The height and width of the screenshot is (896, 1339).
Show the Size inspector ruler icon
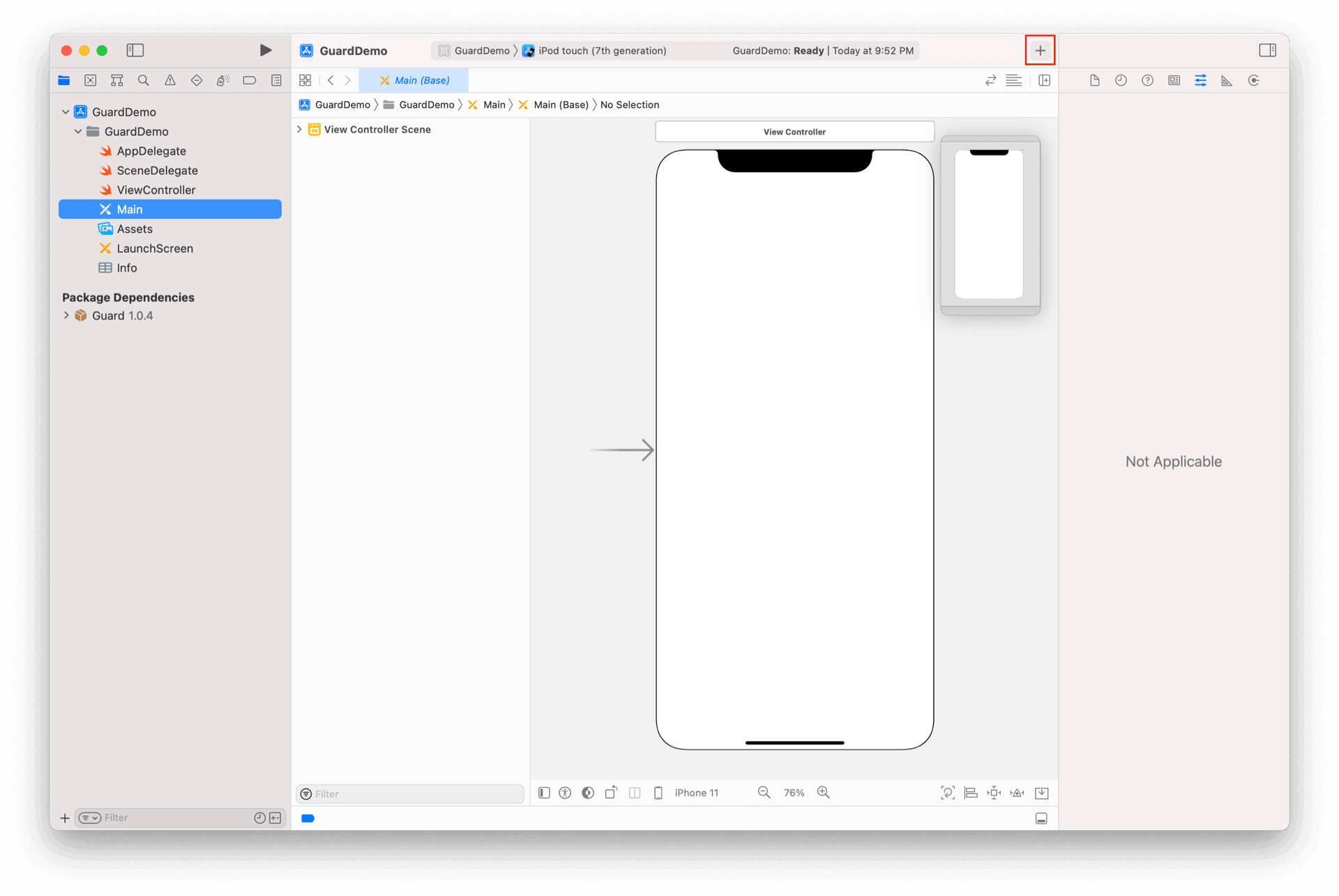pyautogui.click(x=1227, y=80)
